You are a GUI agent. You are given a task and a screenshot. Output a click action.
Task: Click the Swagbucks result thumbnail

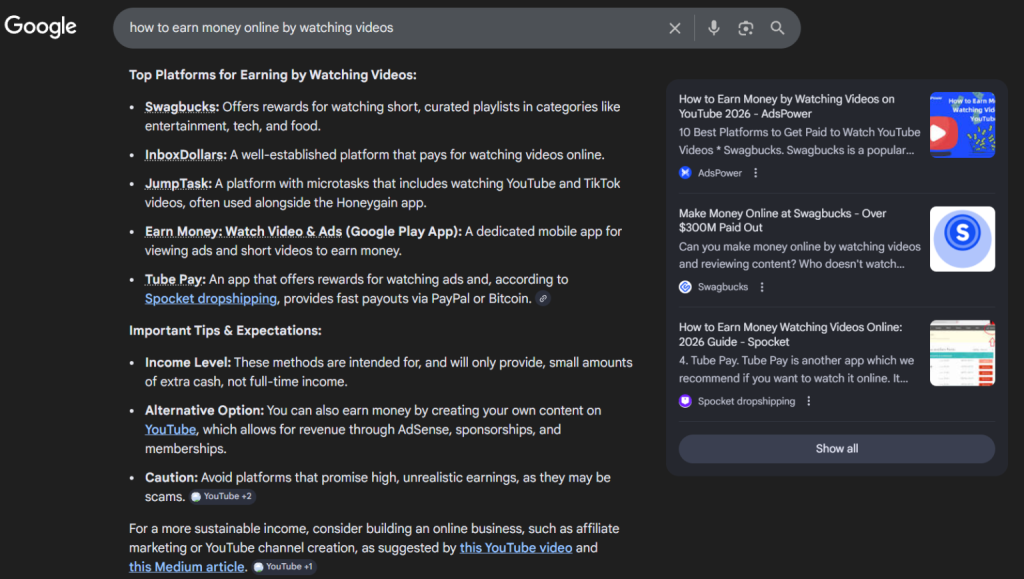click(962, 239)
